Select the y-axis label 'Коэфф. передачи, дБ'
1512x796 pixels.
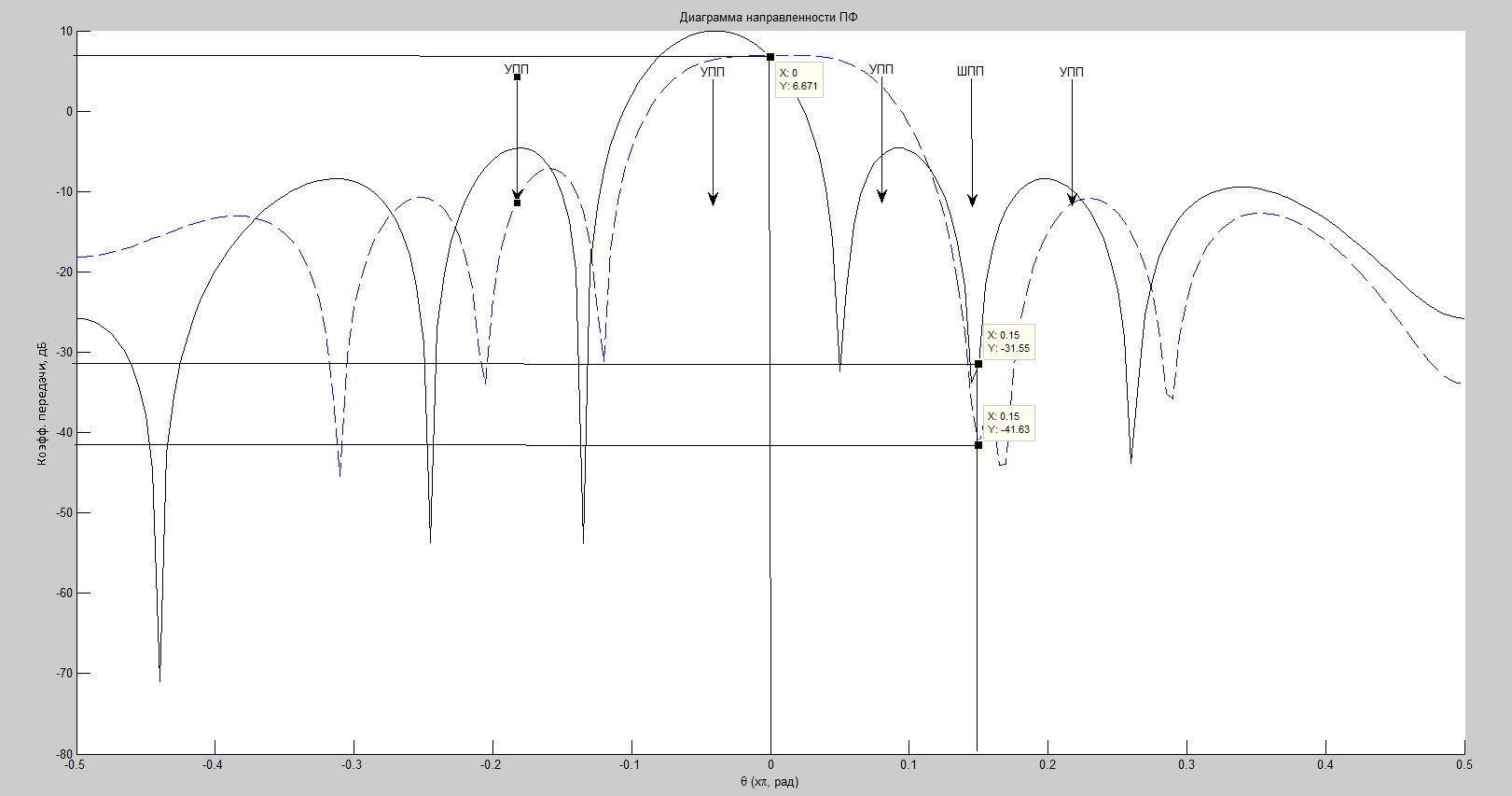[42, 403]
